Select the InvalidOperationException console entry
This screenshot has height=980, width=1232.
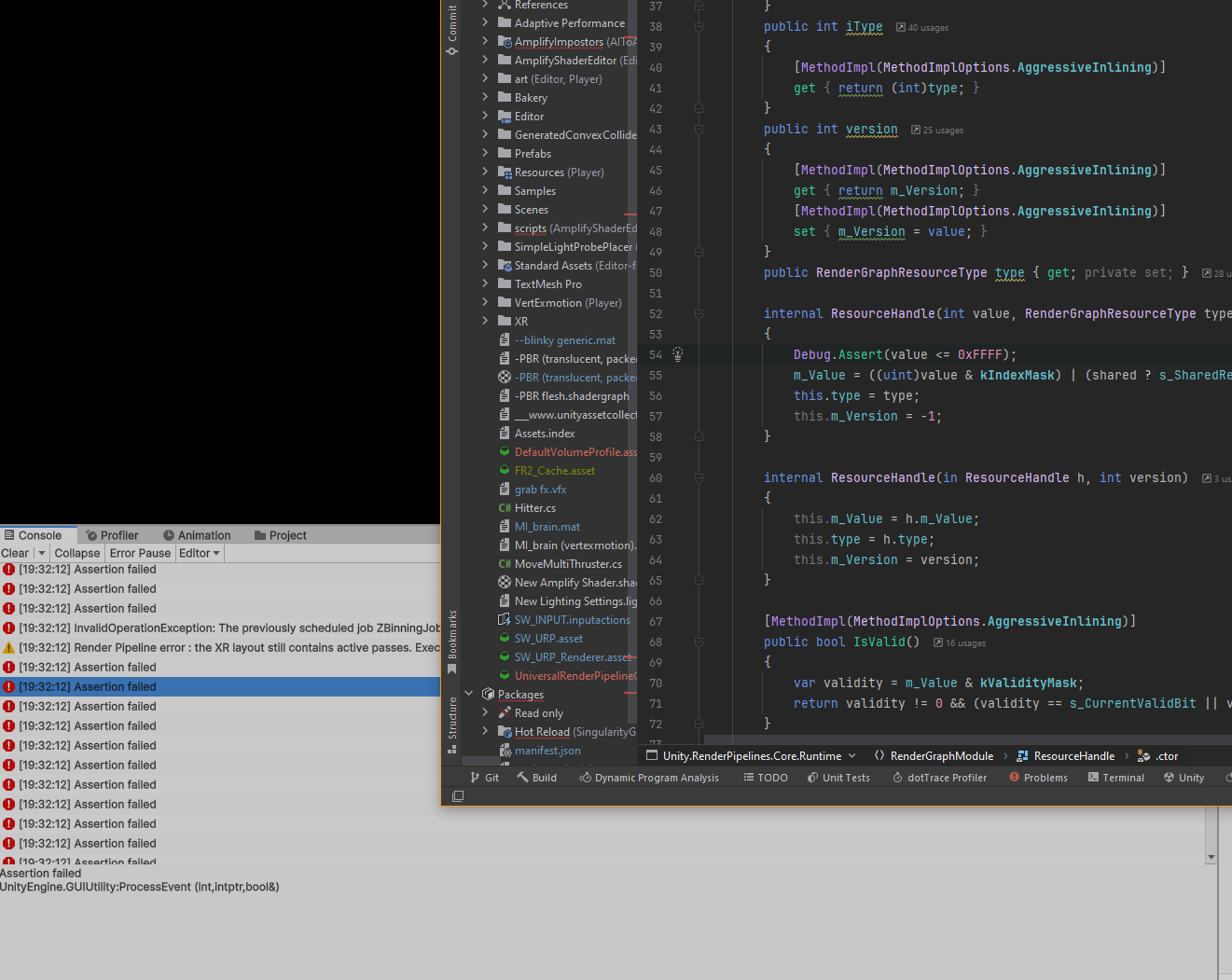pos(187,628)
